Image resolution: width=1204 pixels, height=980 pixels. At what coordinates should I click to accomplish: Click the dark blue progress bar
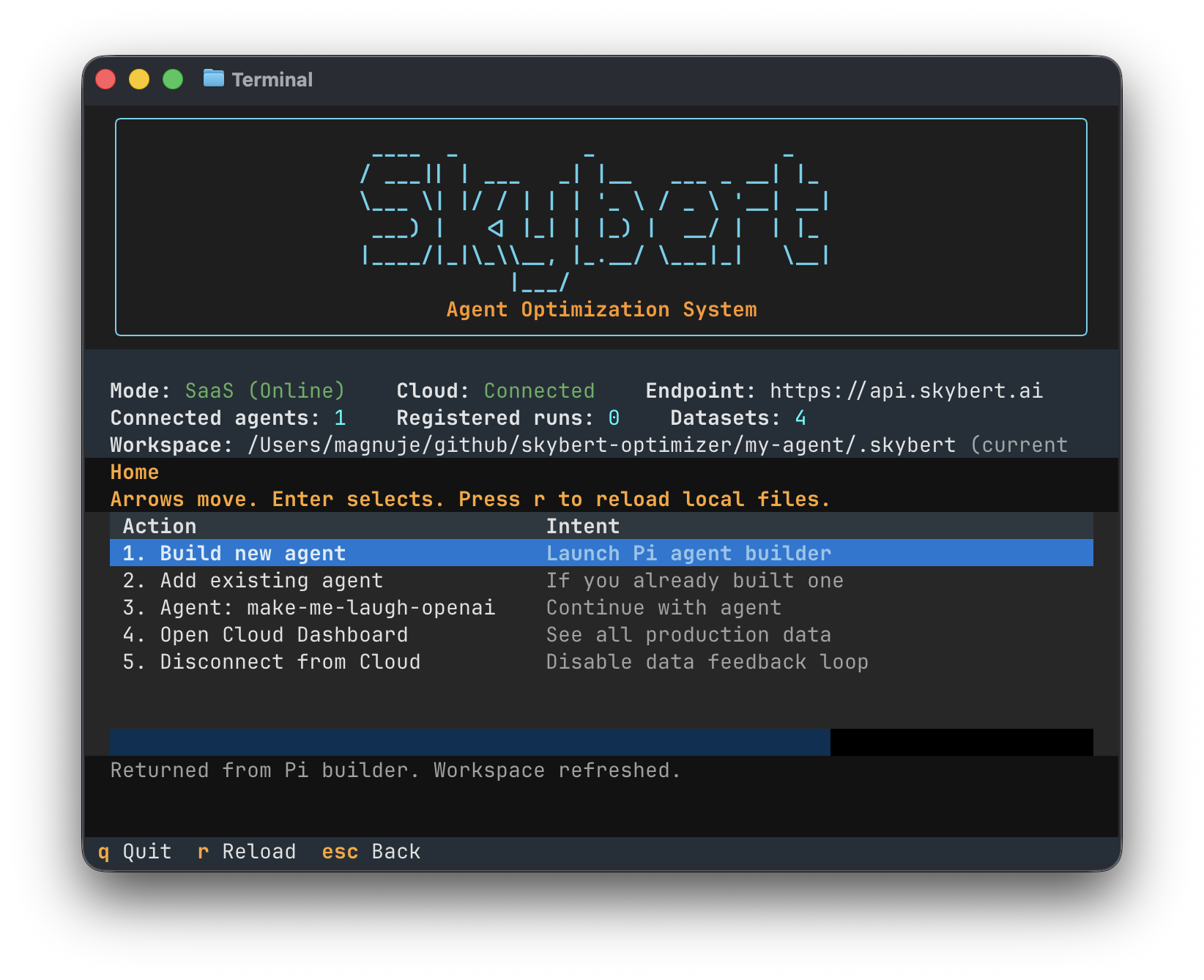[470, 742]
